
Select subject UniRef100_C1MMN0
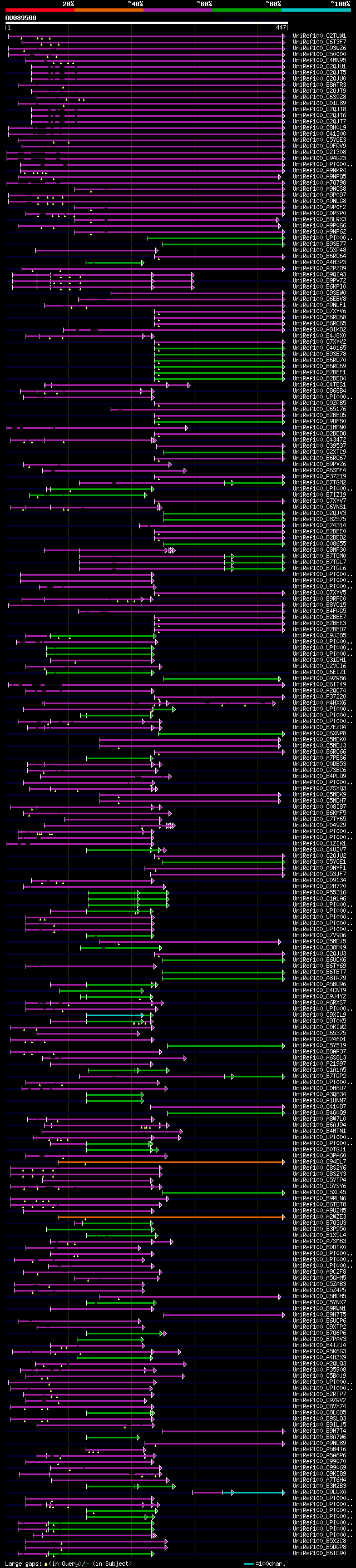[319, 427]
